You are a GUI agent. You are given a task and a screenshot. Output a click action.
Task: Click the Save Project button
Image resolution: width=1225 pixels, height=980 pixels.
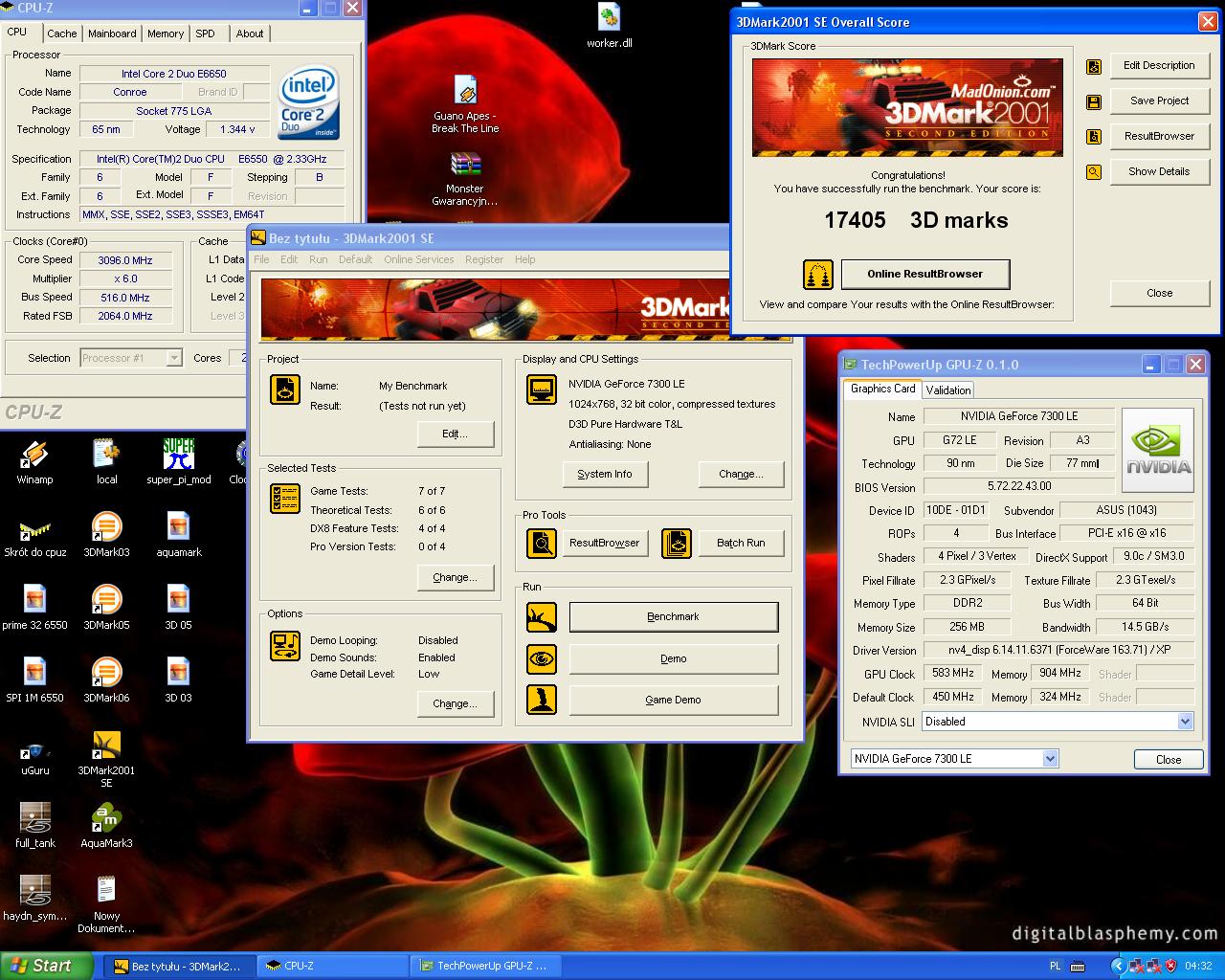[x=1159, y=100]
